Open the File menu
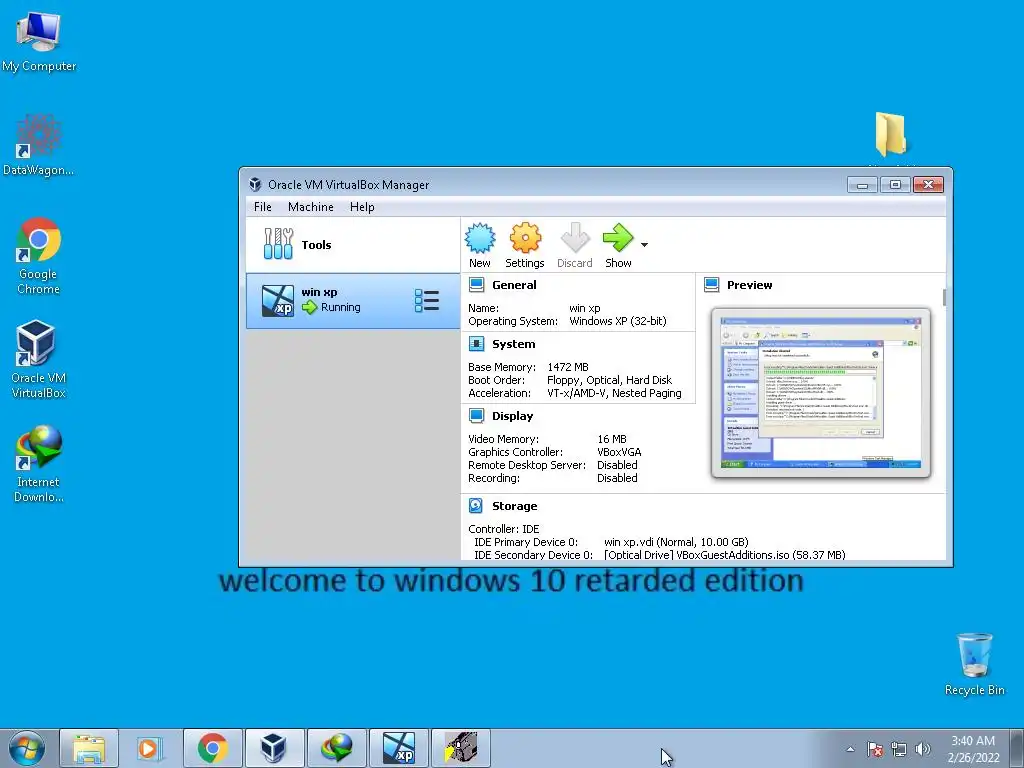This screenshot has width=1024, height=768. click(263, 207)
